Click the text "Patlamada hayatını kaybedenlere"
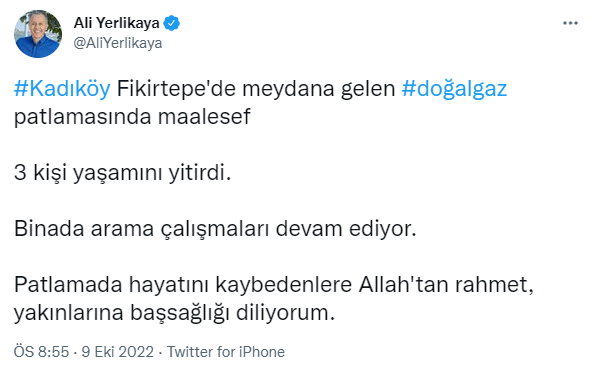The width and height of the screenshot is (592, 372). [x=183, y=285]
